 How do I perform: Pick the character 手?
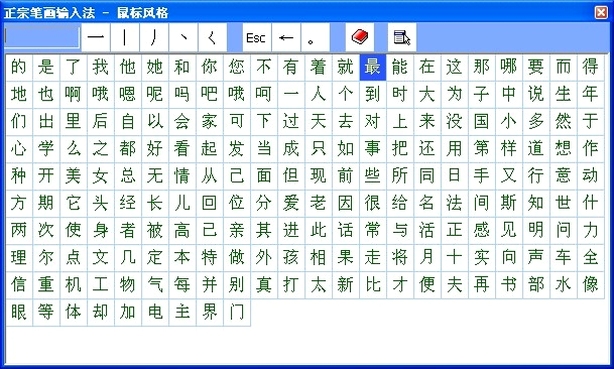point(481,176)
